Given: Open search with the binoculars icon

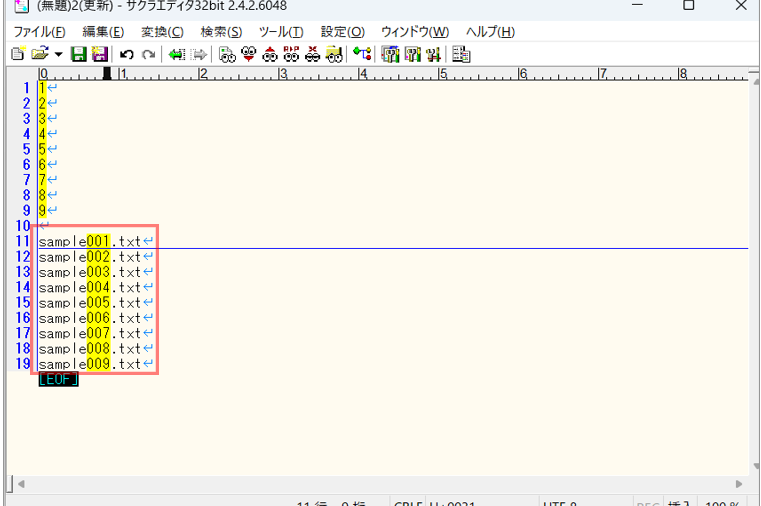Looking at the screenshot, I should pos(228,54).
